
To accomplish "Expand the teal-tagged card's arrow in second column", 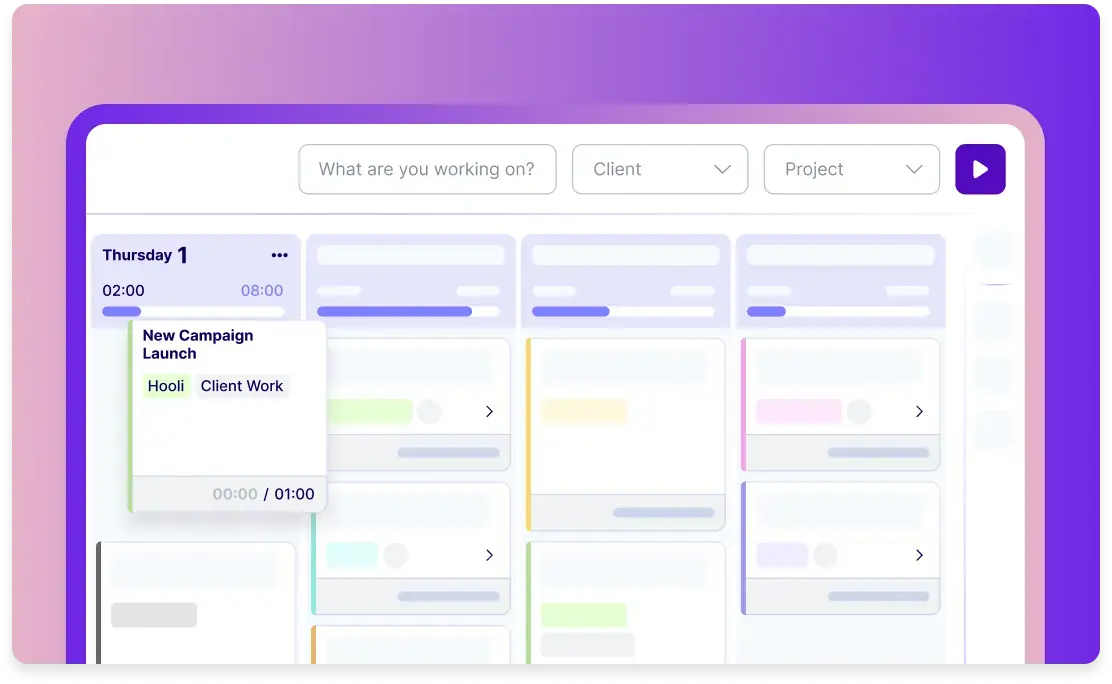I will (x=489, y=555).
